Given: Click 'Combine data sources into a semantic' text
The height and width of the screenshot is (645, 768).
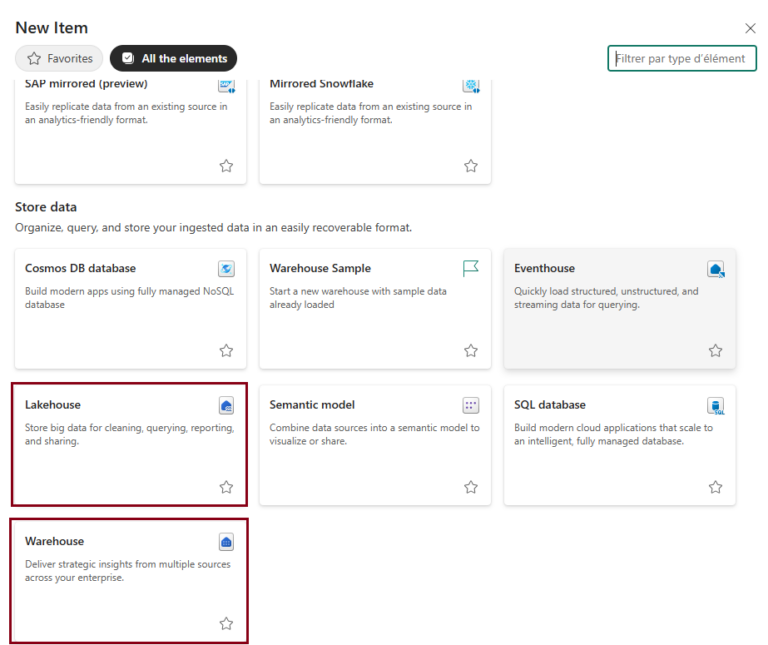Looking at the screenshot, I should coord(375,434).
